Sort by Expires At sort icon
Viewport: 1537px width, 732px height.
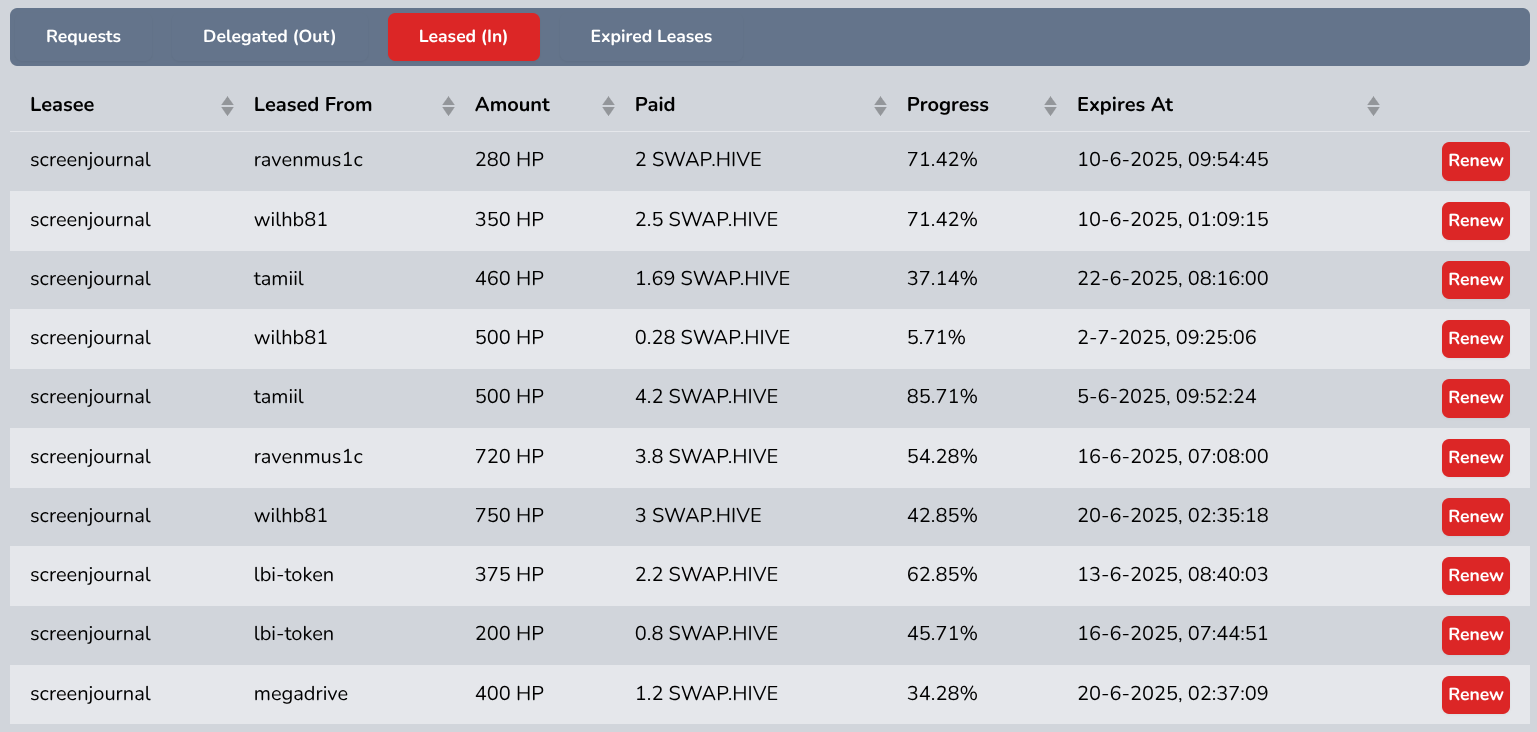click(1373, 105)
